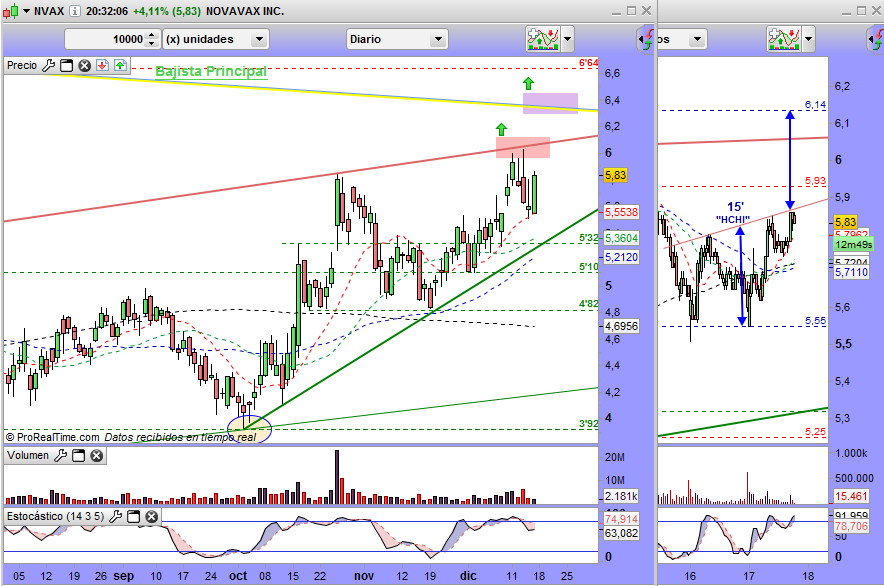The width and height of the screenshot is (884, 586).
Task: Click the green up arrow above the pink rectangle
Action: coord(501,129)
